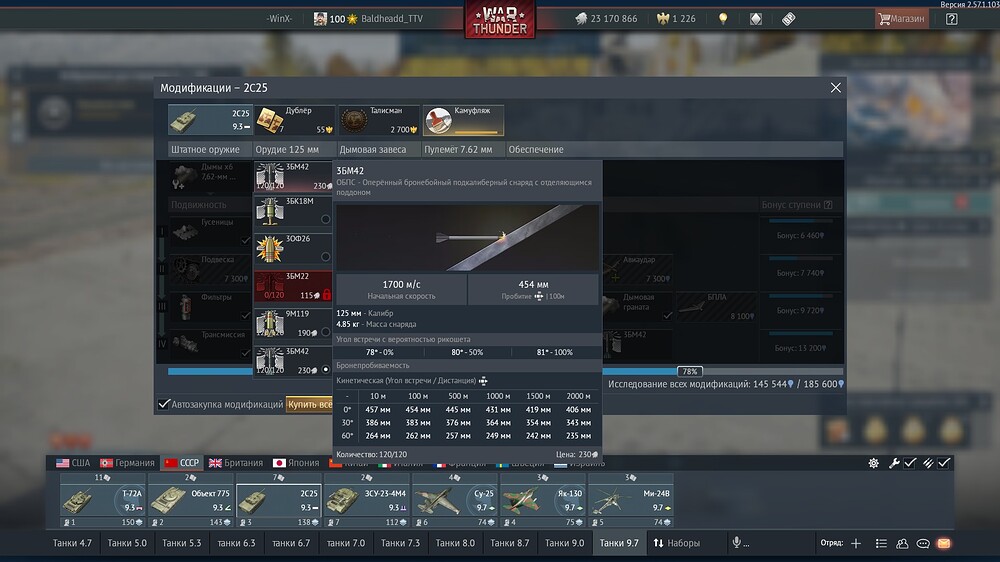
Task: Switch to preset Танки 9.7
Action: (x=619, y=543)
